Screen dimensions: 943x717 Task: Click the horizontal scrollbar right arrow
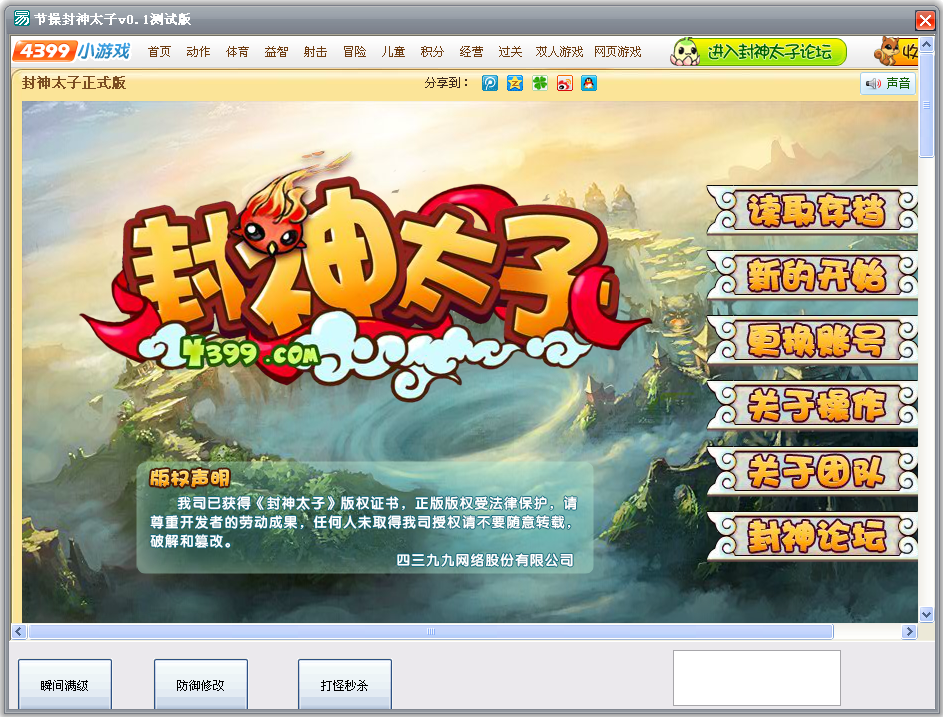tap(909, 632)
